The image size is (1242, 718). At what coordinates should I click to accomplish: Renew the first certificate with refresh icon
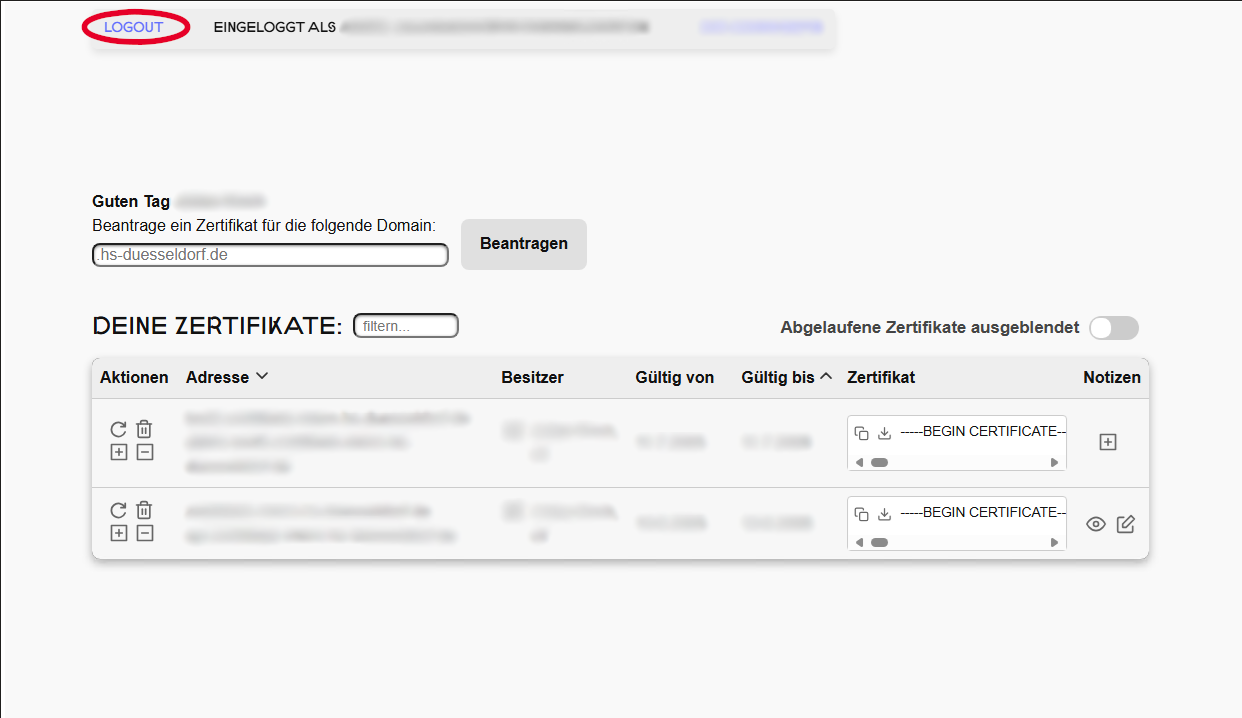[118, 429]
